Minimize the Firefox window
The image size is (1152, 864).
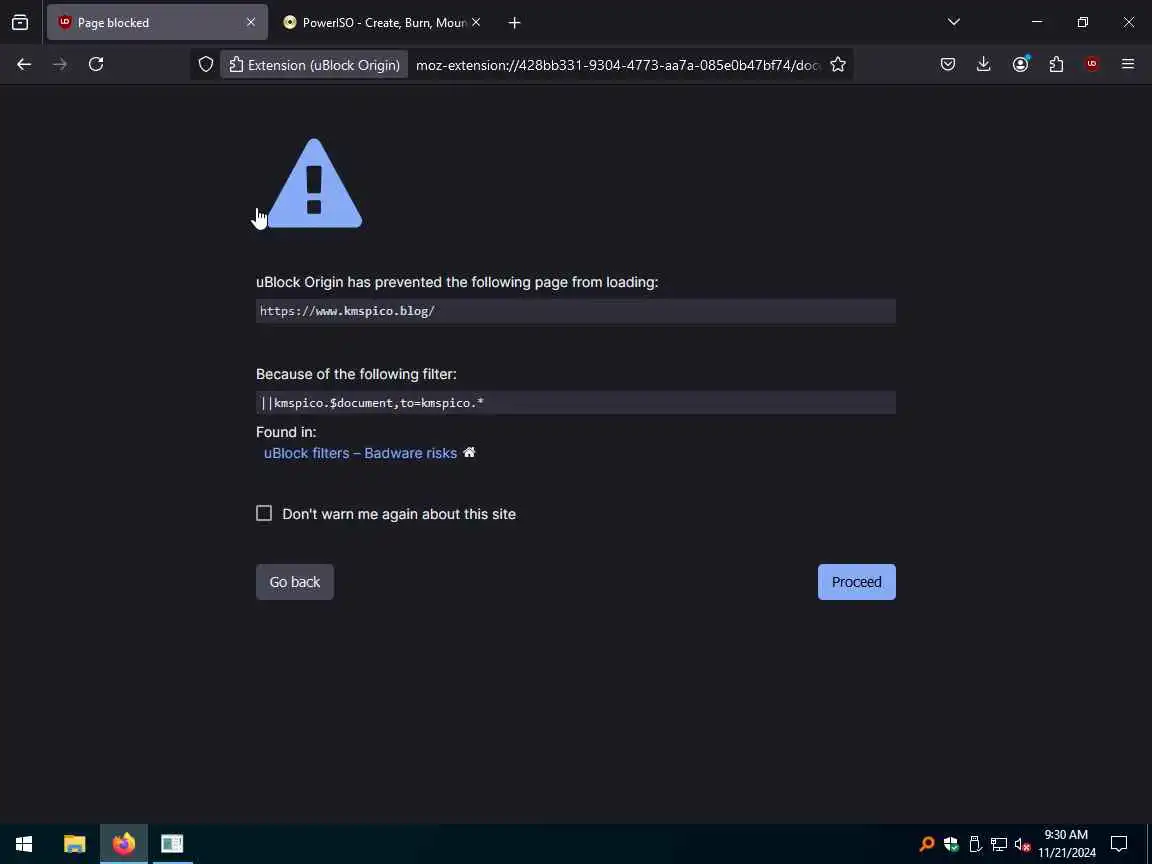pyautogui.click(x=1037, y=22)
